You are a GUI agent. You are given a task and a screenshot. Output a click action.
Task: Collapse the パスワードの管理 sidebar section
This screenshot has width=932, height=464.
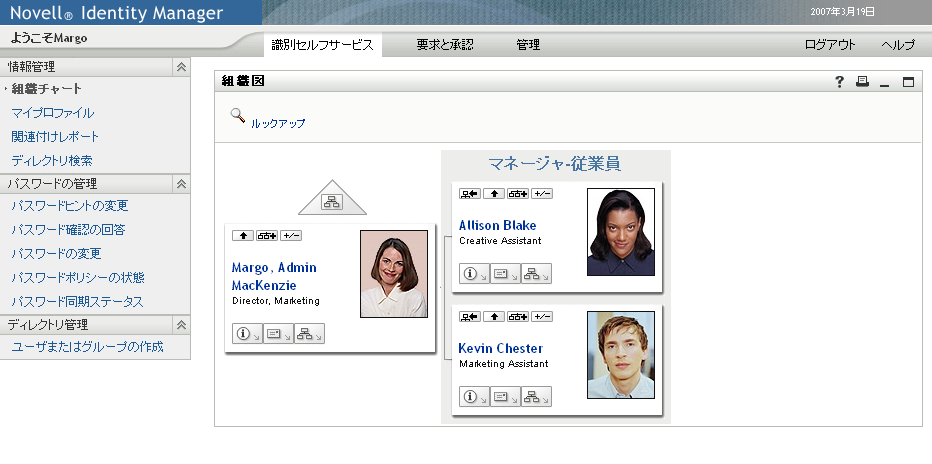(181, 185)
